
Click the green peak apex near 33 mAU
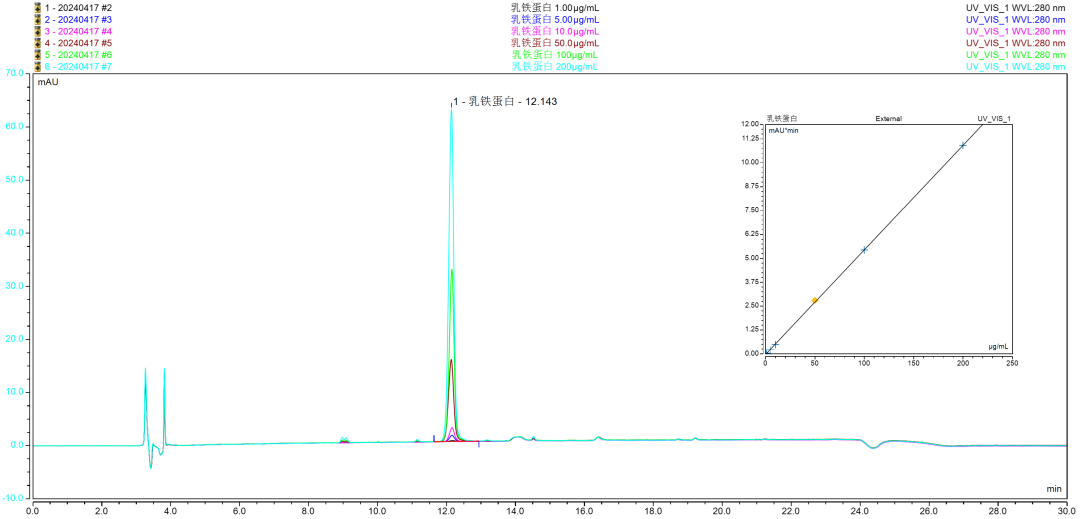pos(452,270)
